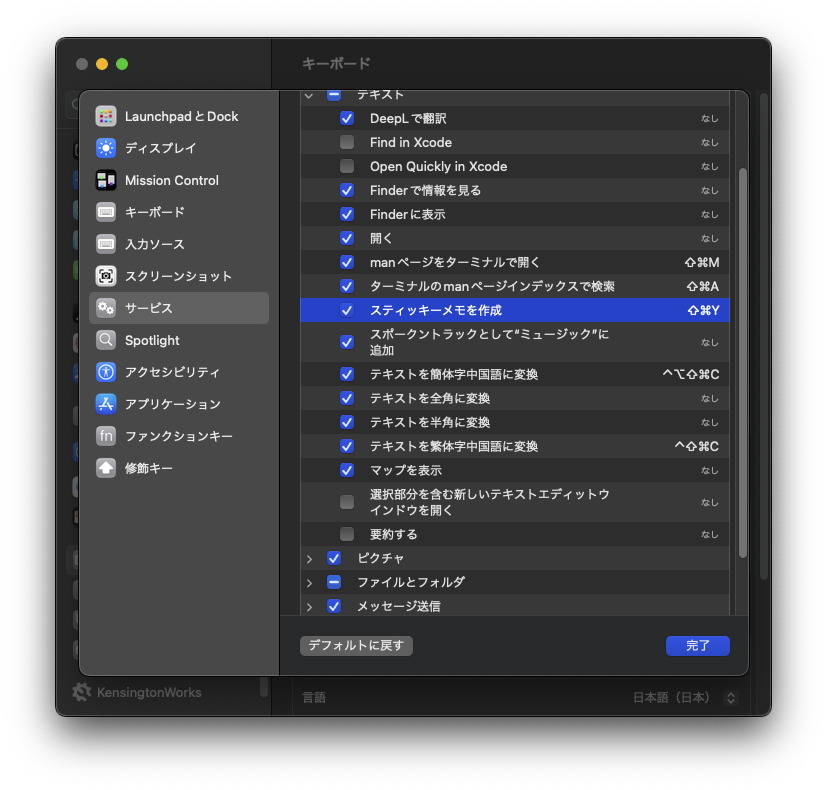Expand the メッセージ送信 group

[x=310, y=607]
